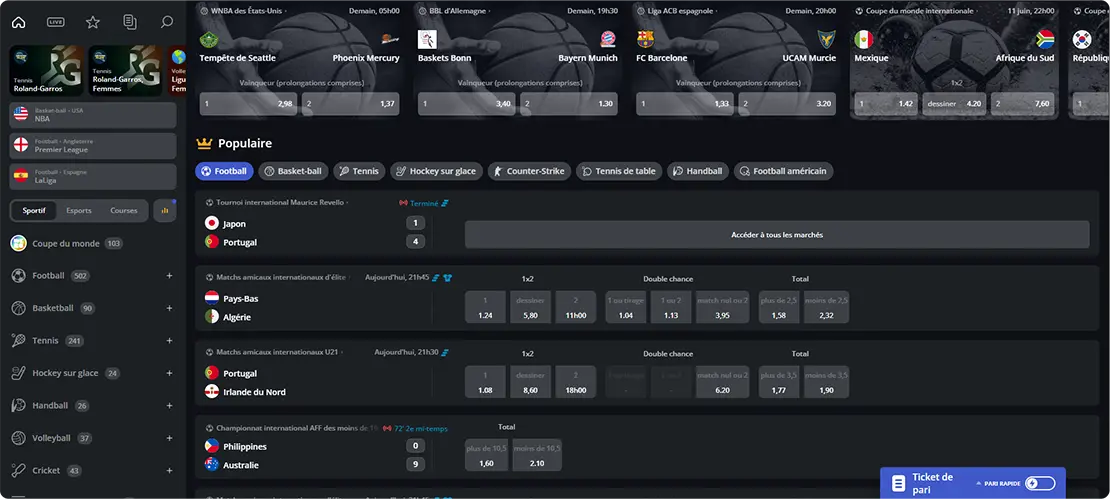The width and height of the screenshot is (1110, 499).
Task: Open the Roland-Garros, Femmes thumbnail
Action: [125, 71]
